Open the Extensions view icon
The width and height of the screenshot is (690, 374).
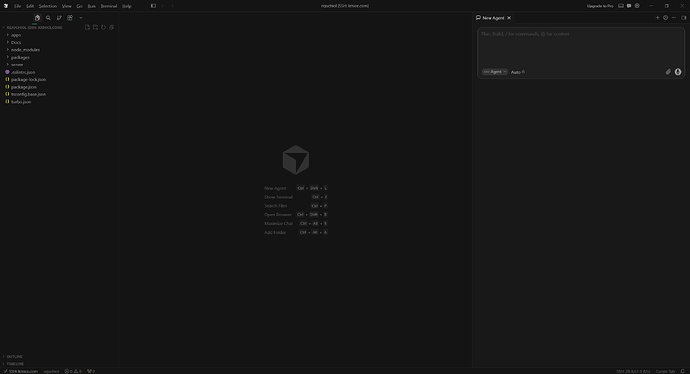click(70, 18)
